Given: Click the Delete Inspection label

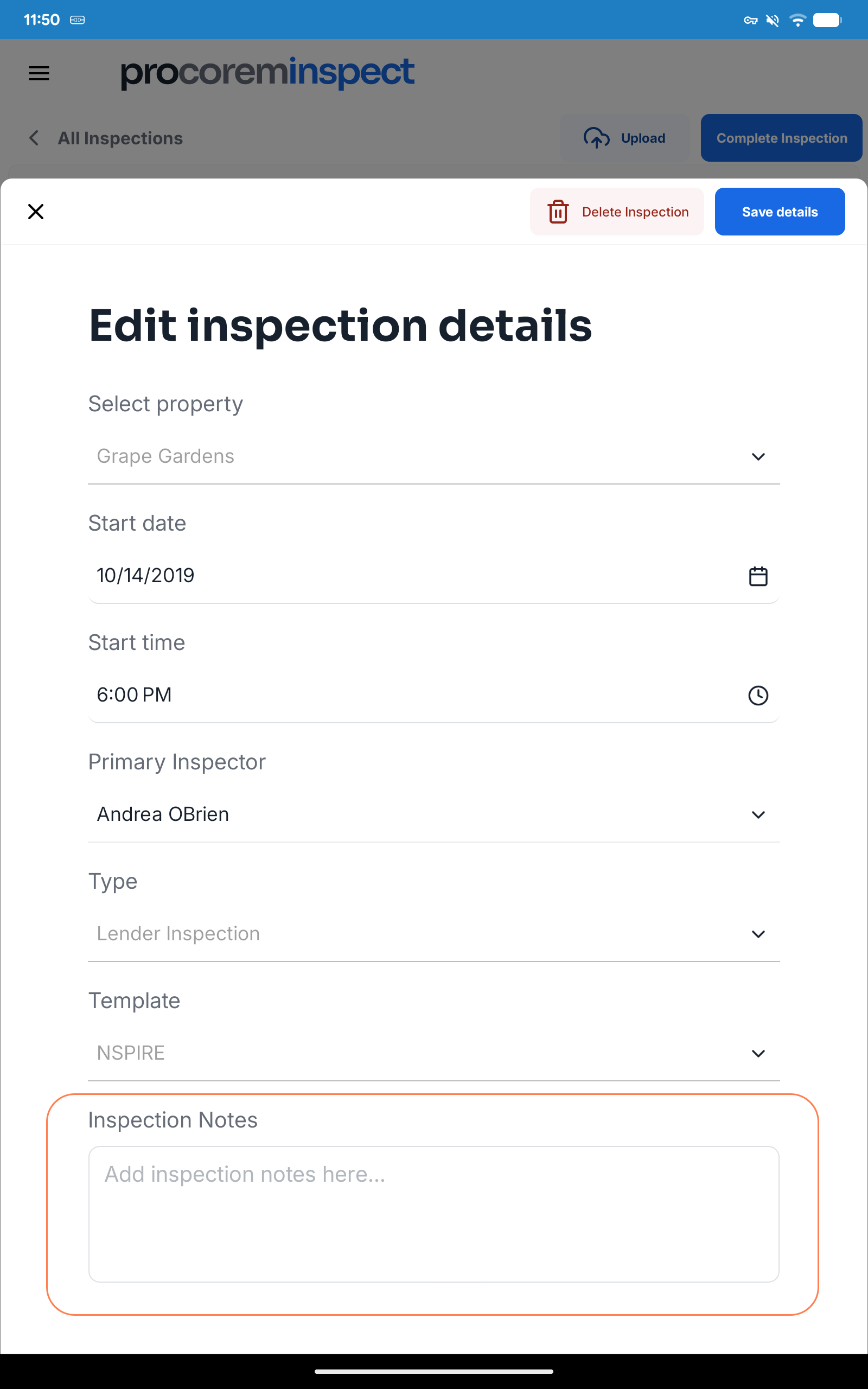Looking at the screenshot, I should [x=635, y=212].
